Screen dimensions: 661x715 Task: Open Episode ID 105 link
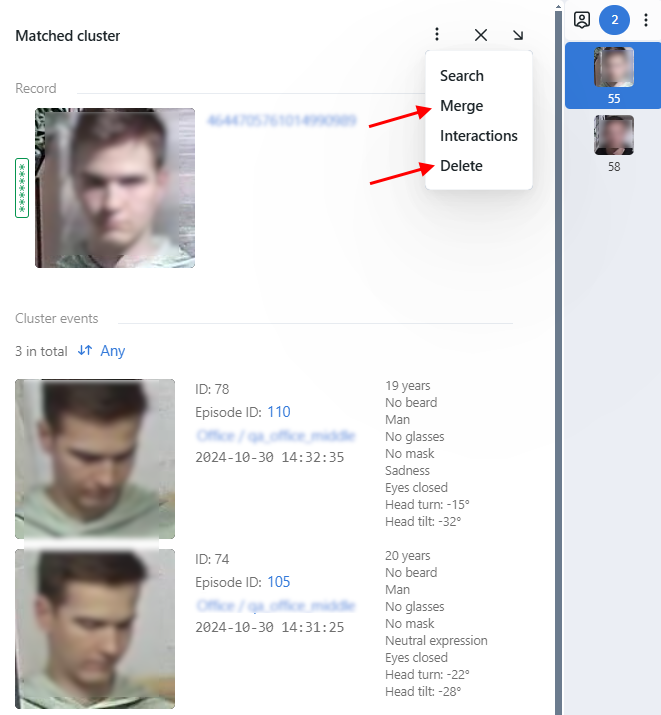tap(278, 582)
